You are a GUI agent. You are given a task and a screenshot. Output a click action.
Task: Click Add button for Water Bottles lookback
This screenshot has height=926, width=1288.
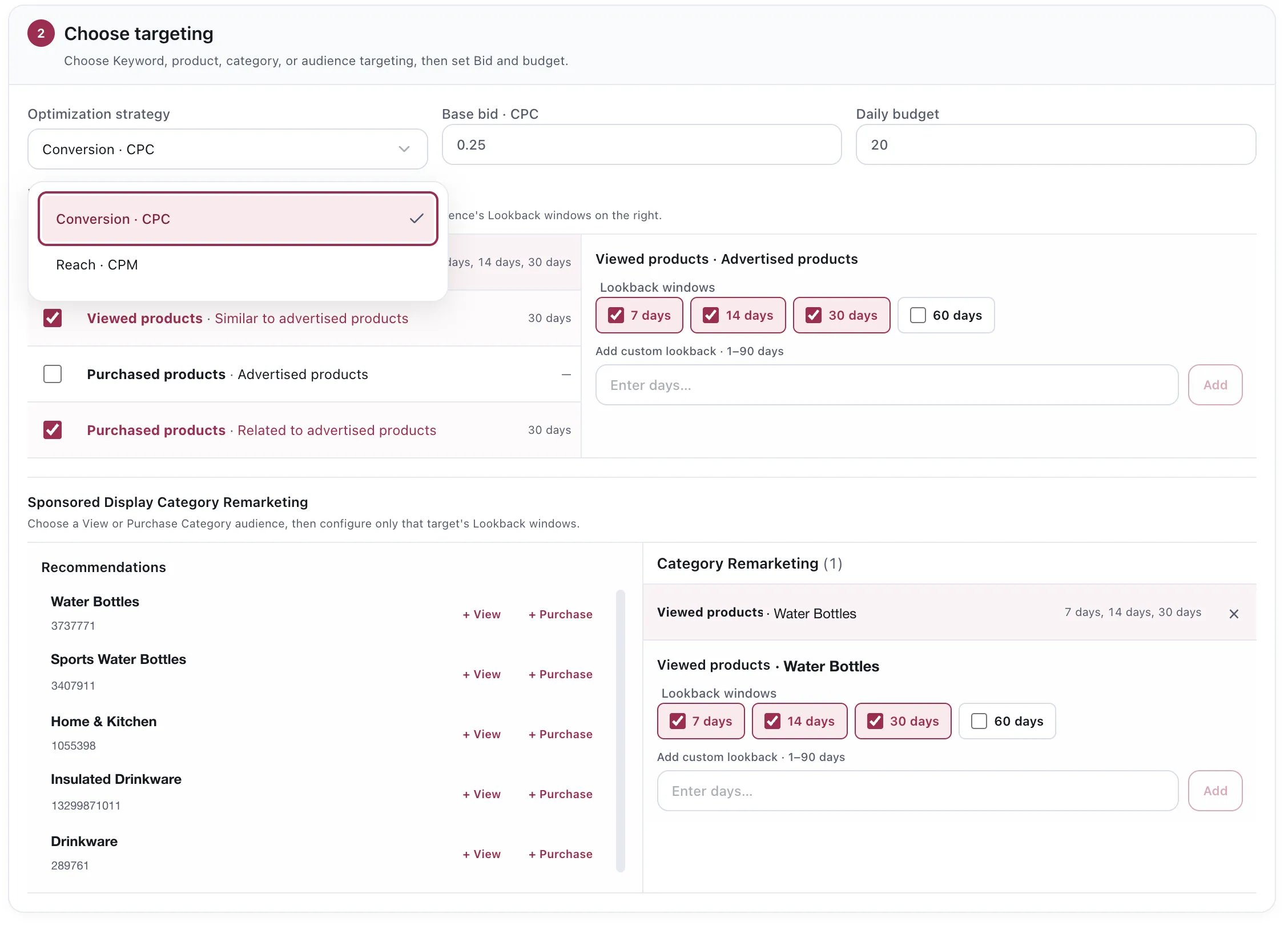click(1215, 791)
